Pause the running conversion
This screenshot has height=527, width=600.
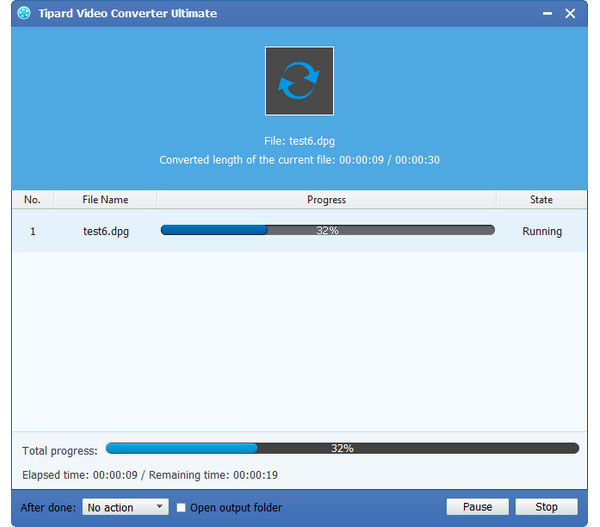[x=478, y=507]
